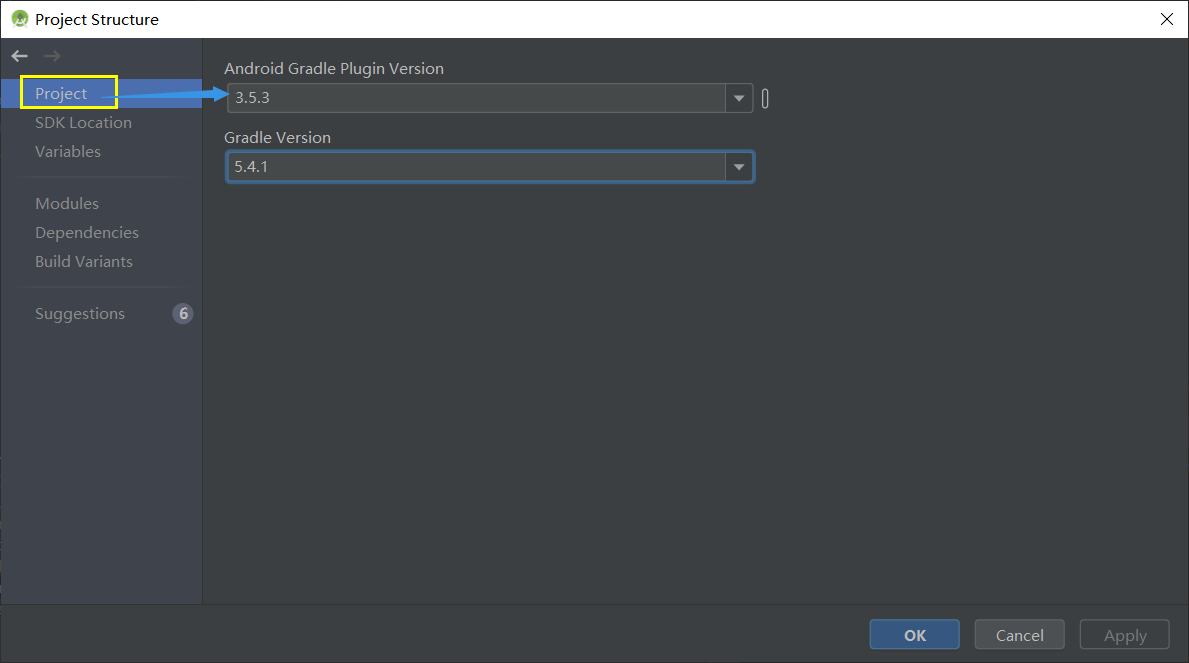This screenshot has height=663, width=1189.
Task: Click the Suggestions count badge showing 6
Action: coord(182,313)
